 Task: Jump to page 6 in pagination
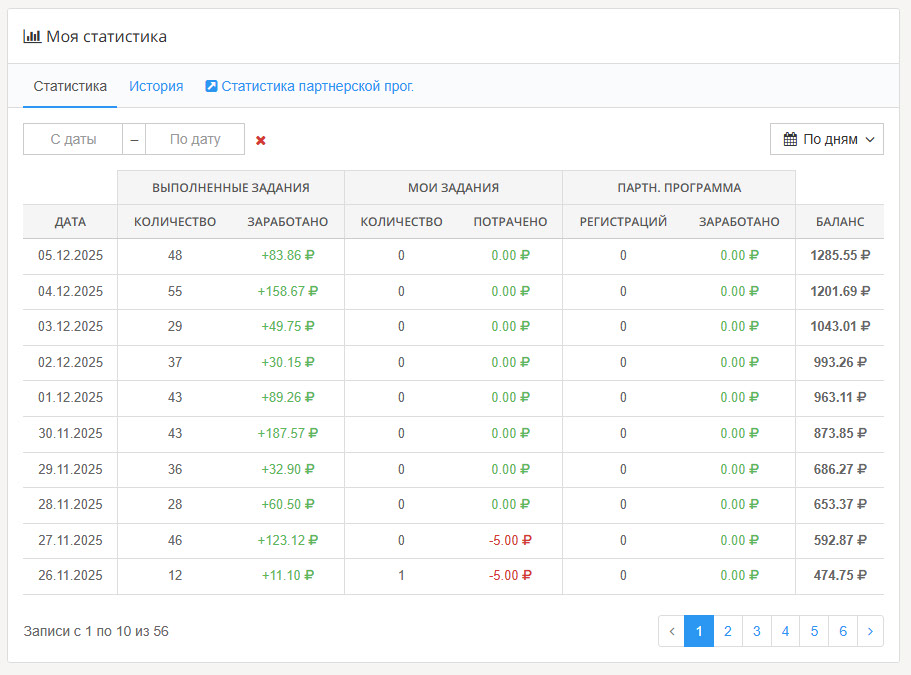[x=843, y=631]
